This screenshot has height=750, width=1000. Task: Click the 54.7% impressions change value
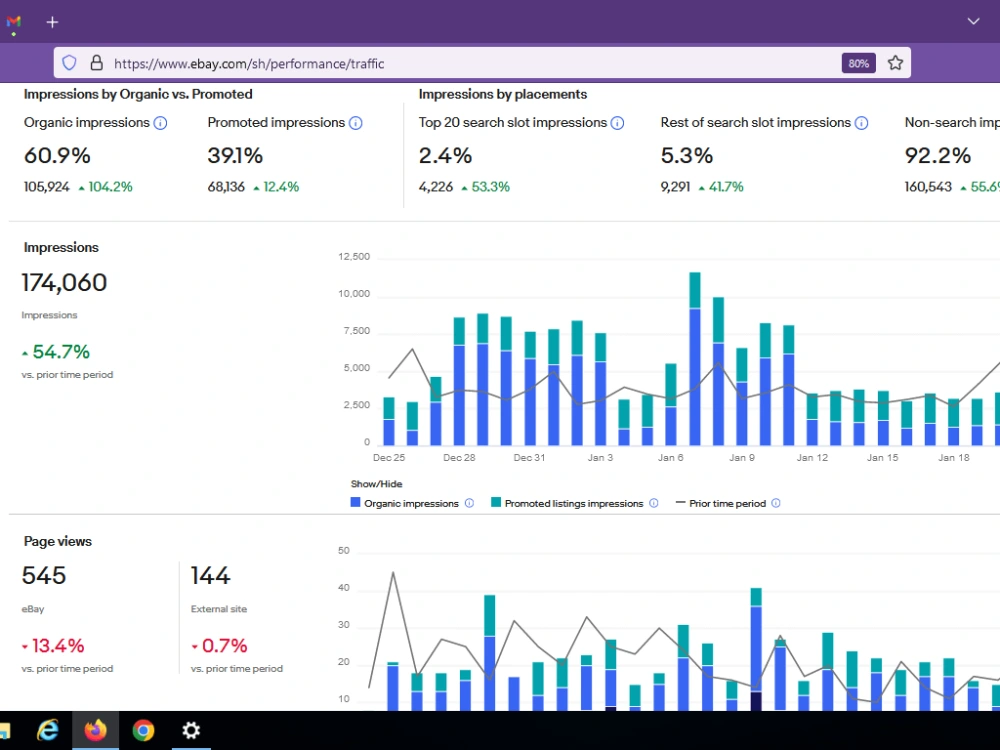coord(61,351)
